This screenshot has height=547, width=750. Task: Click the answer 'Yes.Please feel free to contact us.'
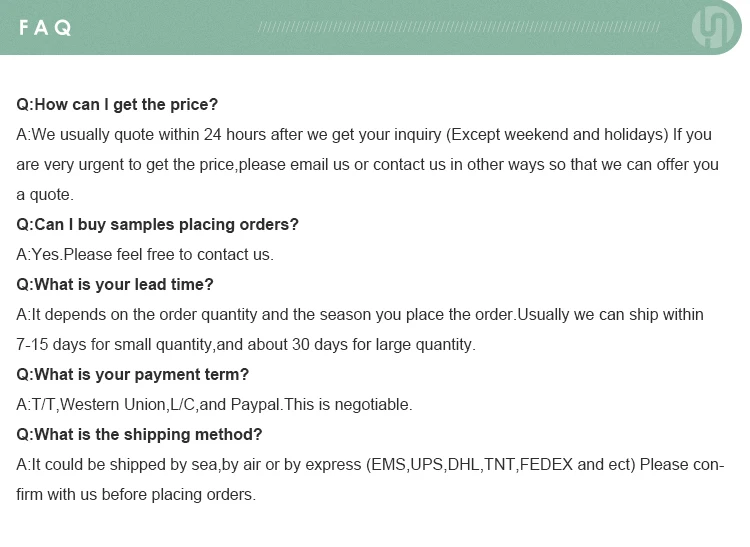(145, 254)
